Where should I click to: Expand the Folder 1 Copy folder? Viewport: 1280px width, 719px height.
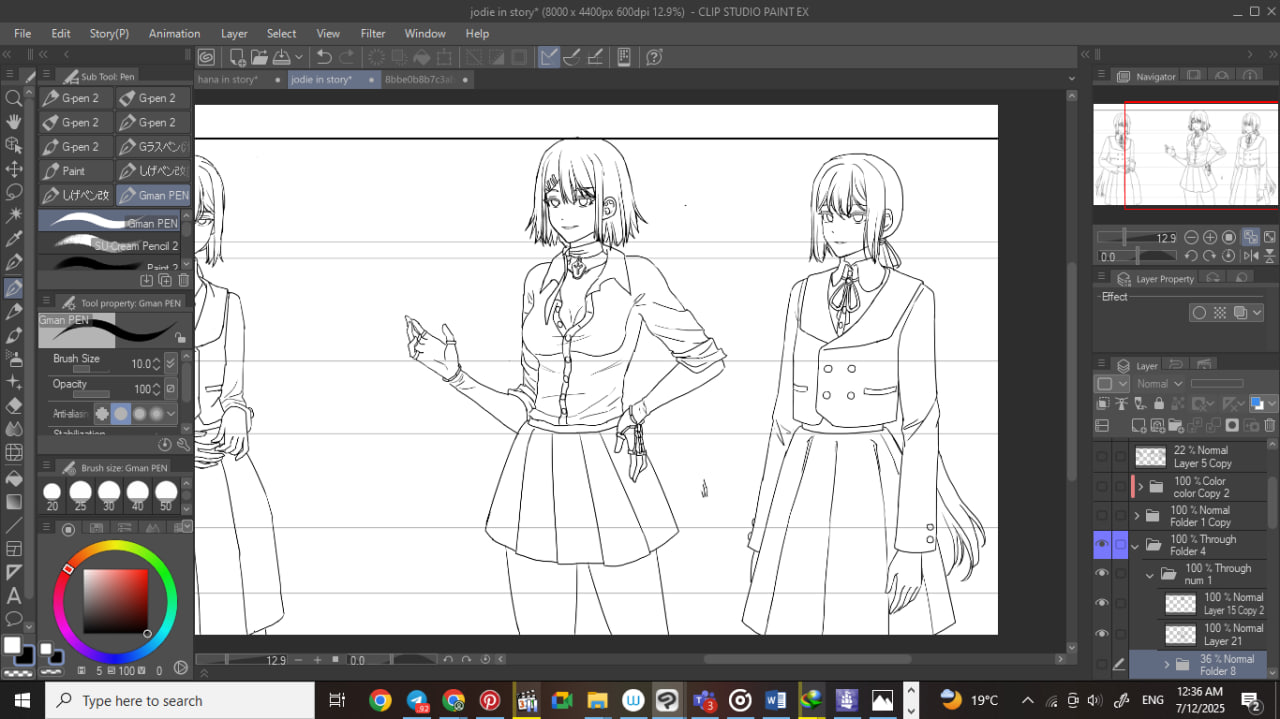[1137, 516]
